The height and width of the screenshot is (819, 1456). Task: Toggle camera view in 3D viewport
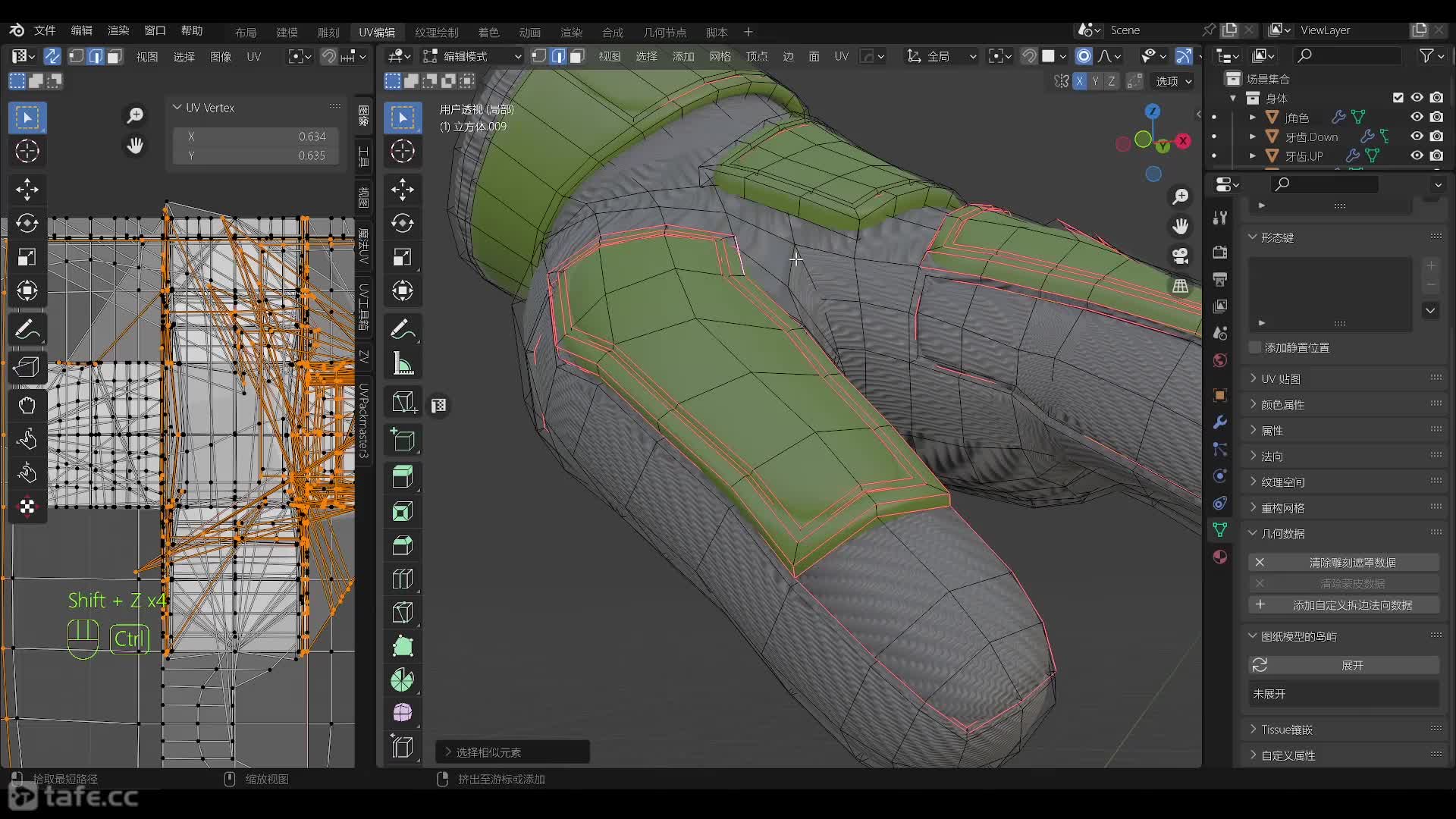[x=1181, y=256]
